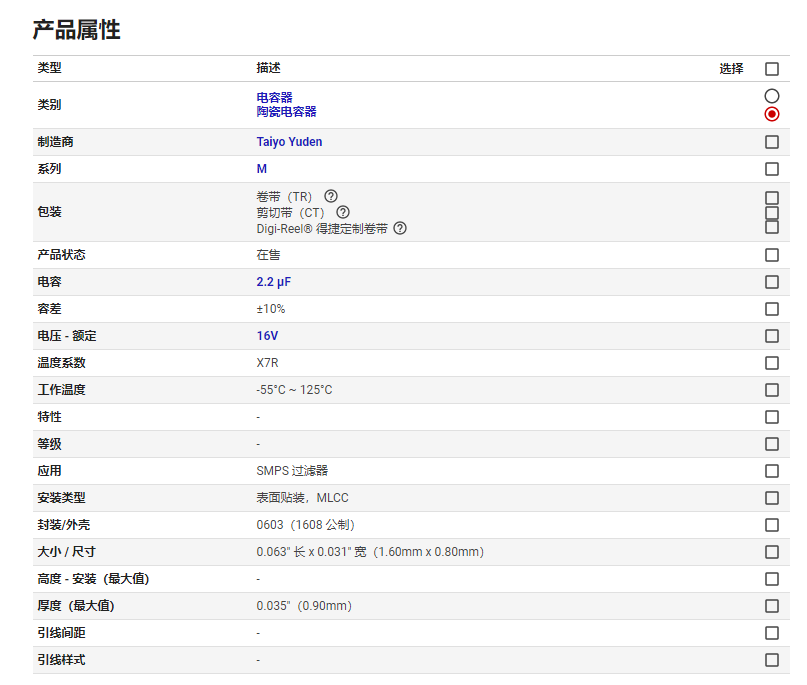Image resolution: width=807 pixels, height=685 pixels.
Task: Open the 16V rated voltage link
Action: pyautogui.click(x=267, y=336)
